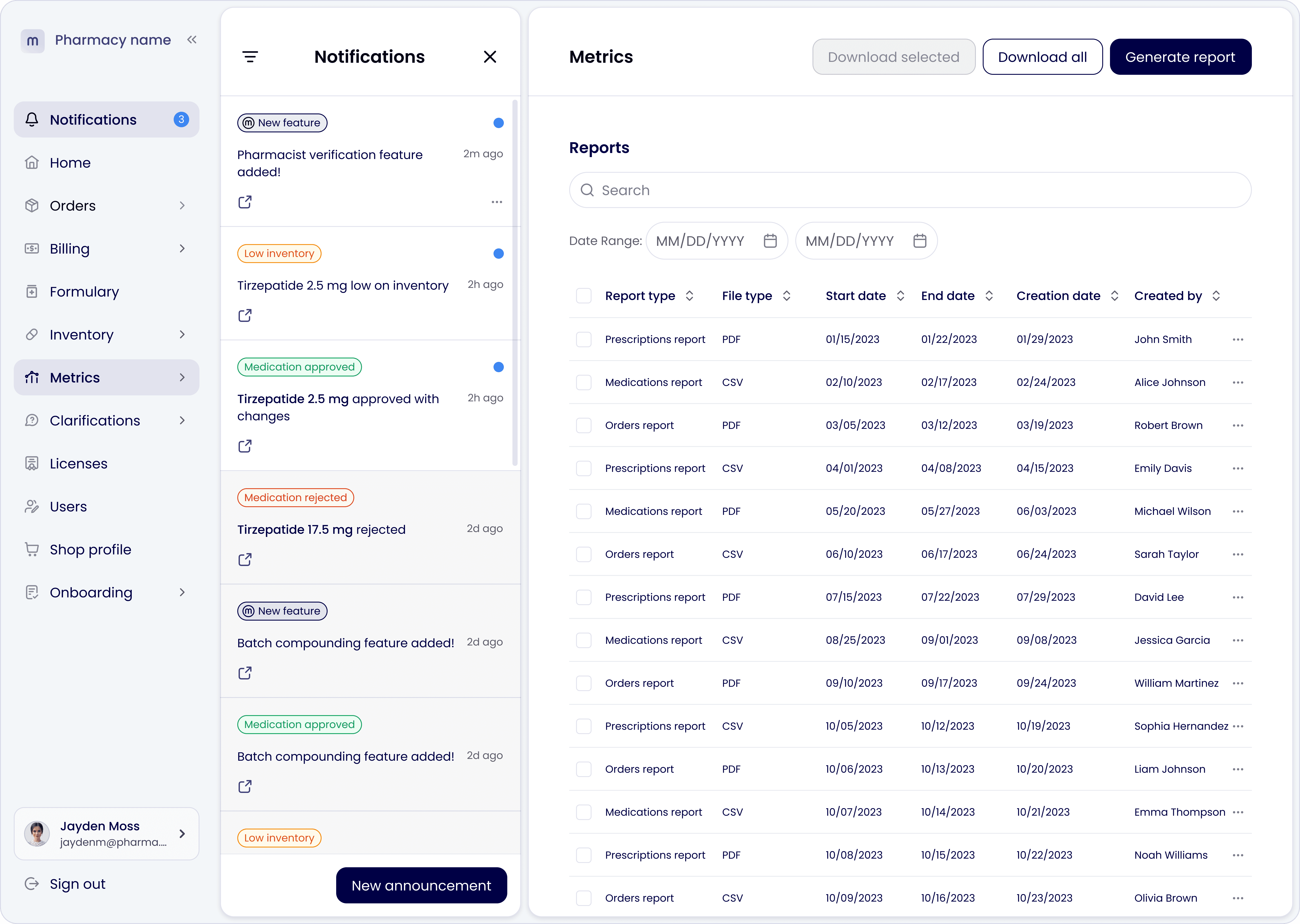Click Jayden Moss avatar photo
The width and height of the screenshot is (1300, 924).
pos(37,834)
